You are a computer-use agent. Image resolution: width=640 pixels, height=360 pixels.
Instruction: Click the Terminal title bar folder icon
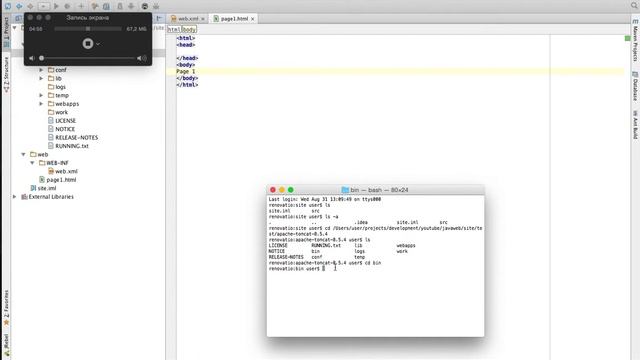tap(345, 190)
